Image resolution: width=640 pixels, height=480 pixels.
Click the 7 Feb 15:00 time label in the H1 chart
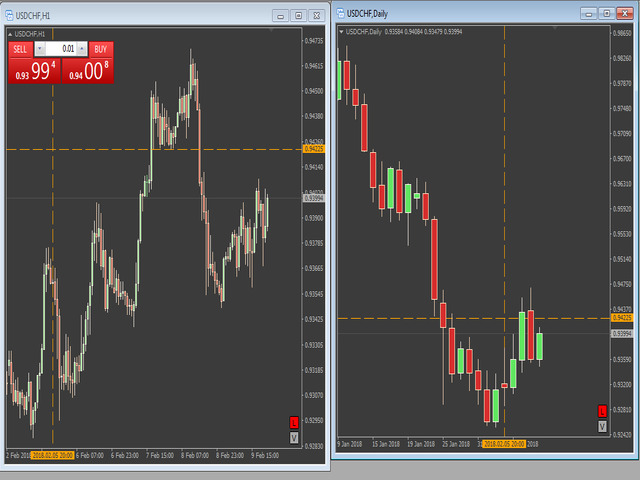pos(160,455)
